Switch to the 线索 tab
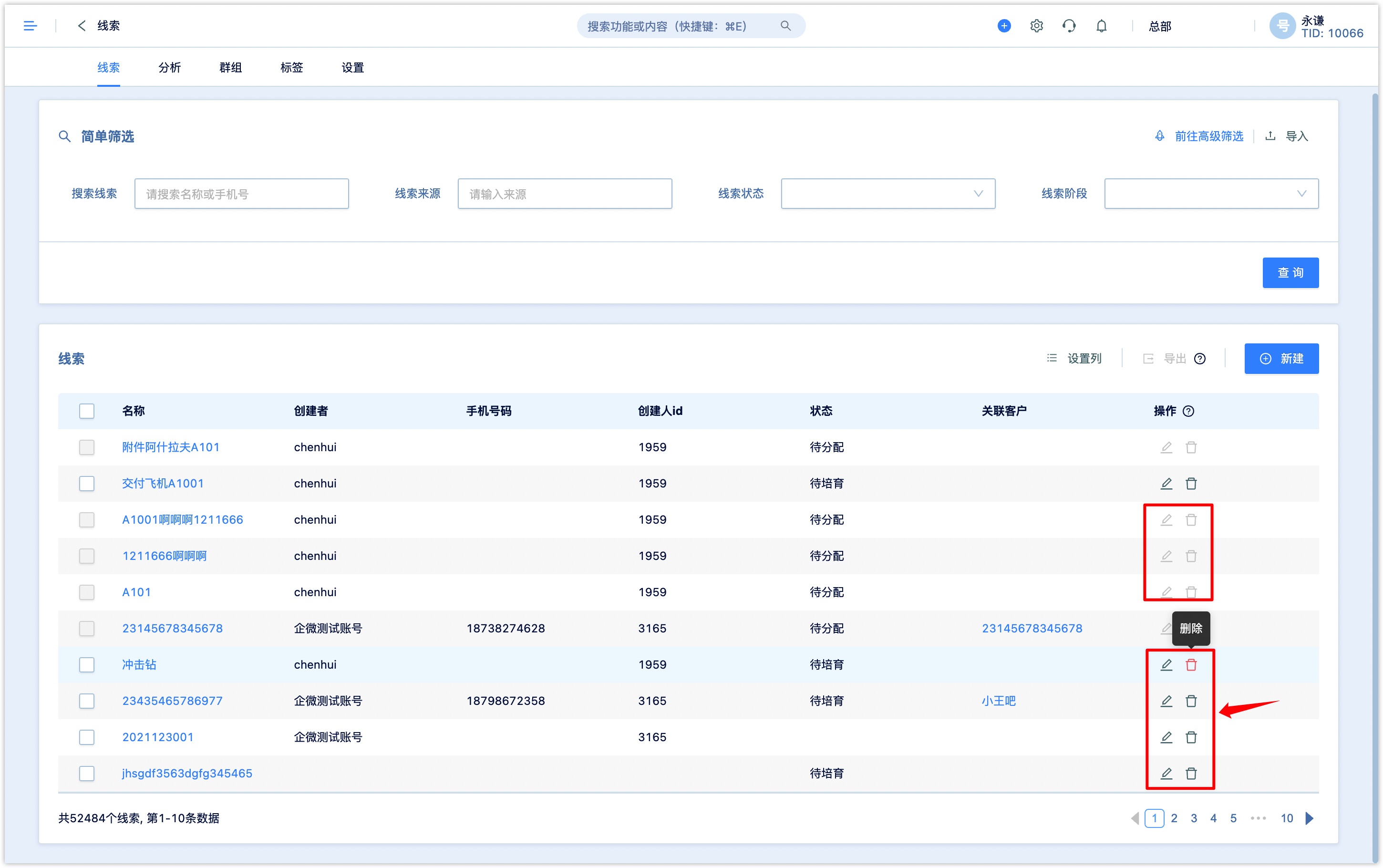This screenshot has height=868, width=1383. [x=108, y=68]
